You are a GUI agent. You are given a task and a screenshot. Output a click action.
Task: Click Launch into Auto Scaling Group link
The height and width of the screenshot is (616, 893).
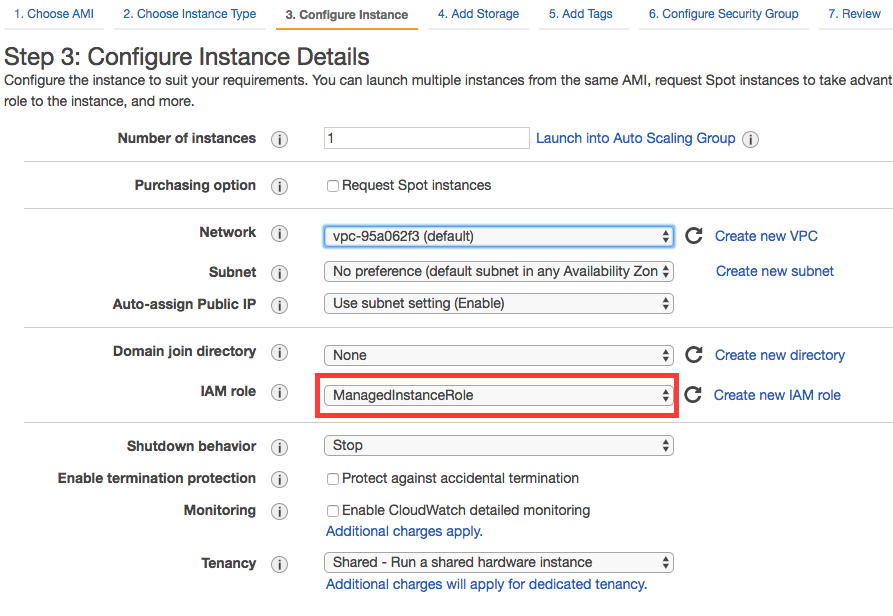click(x=635, y=139)
